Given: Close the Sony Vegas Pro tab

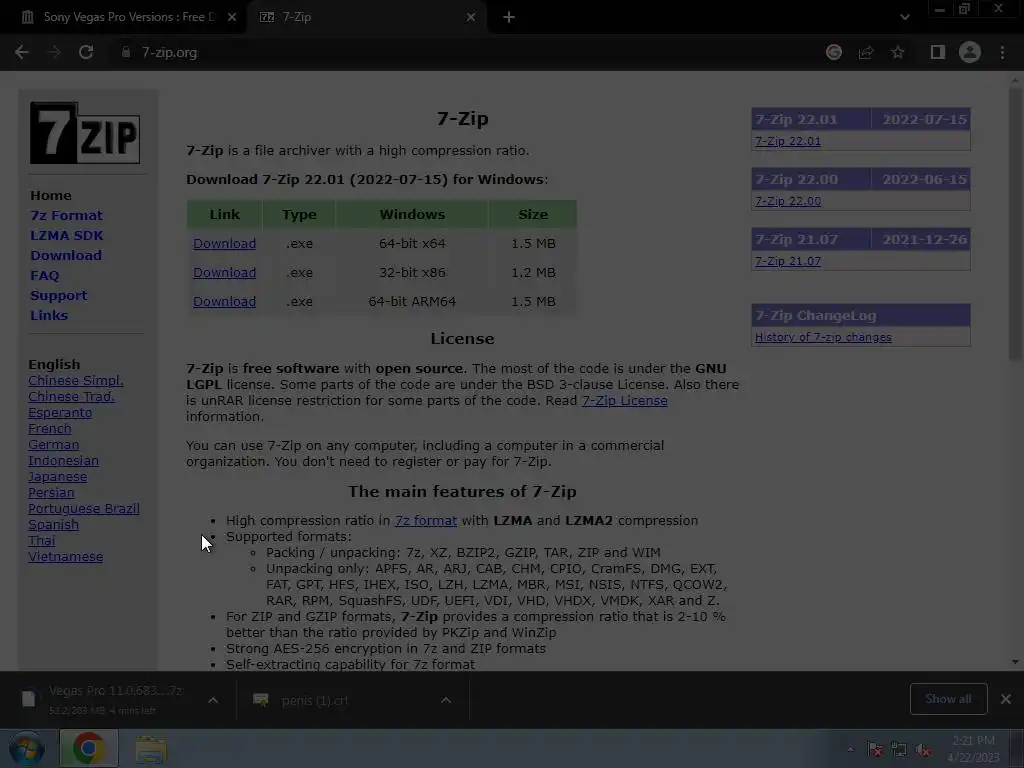Looking at the screenshot, I should click(232, 17).
